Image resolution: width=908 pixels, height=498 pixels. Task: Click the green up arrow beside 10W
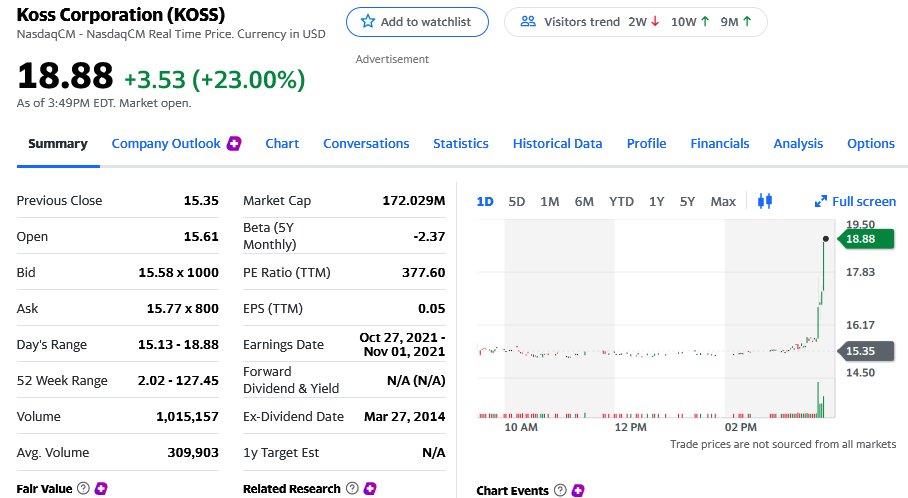pyautogui.click(x=705, y=21)
